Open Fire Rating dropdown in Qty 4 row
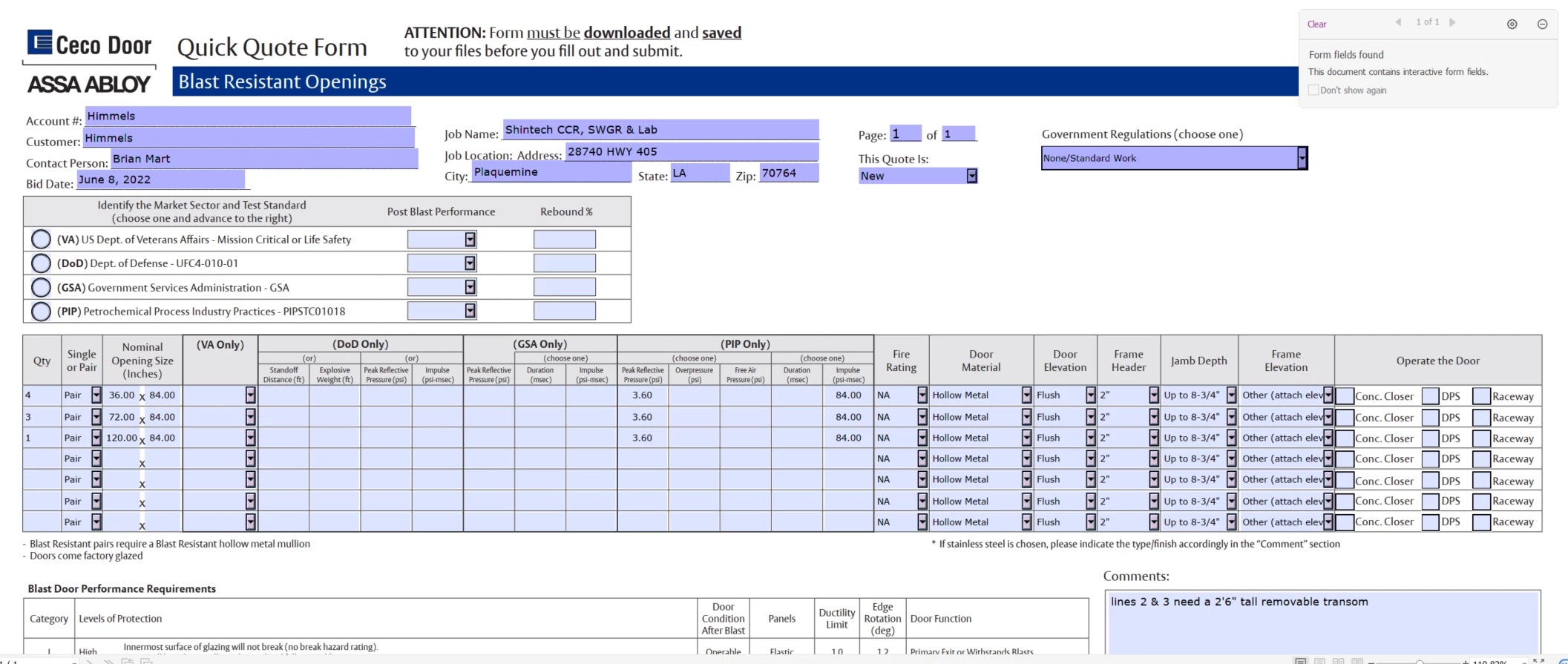This screenshot has height=664, width=1568. tap(922, 395)
